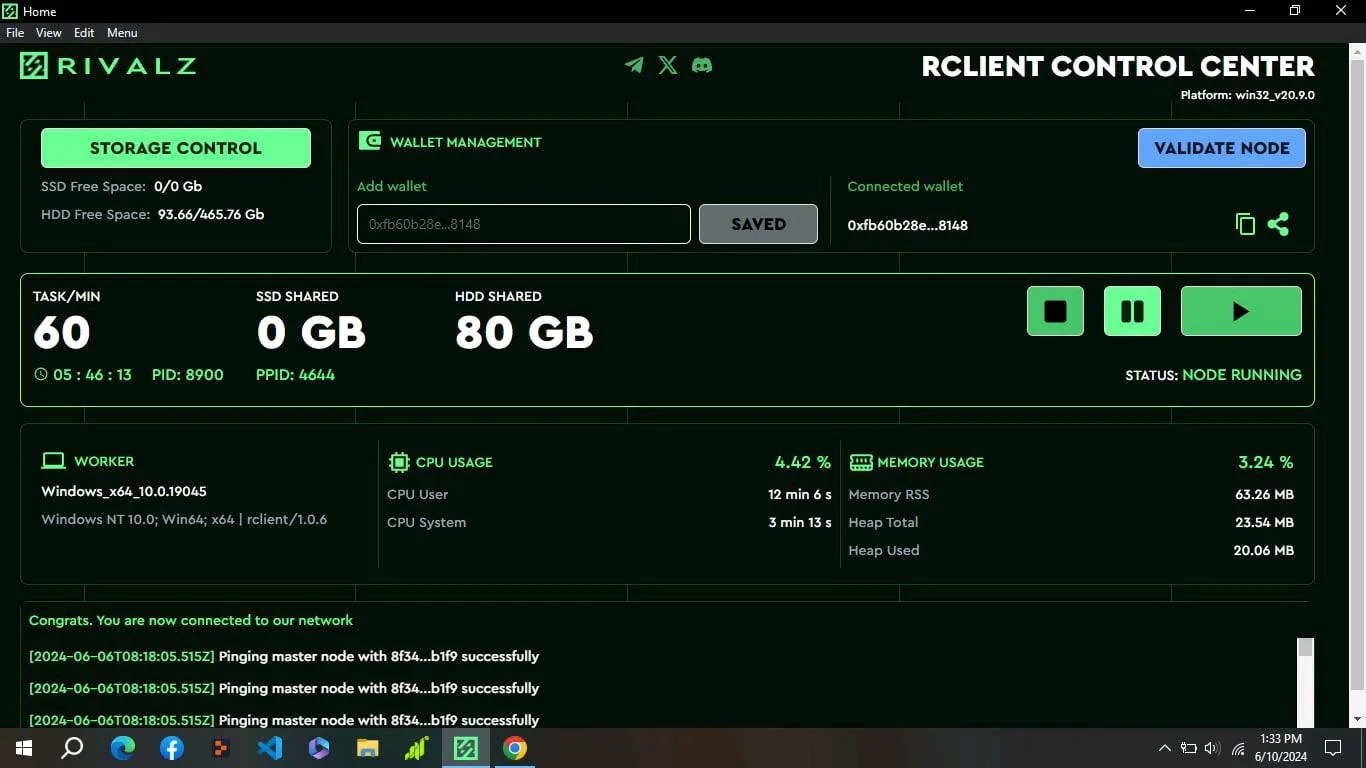Viewport: 1366px width, 768px height.
Task: Select the CPU User time 12 min 6 s
Action: pyautogui.click(x=800, y=494)
